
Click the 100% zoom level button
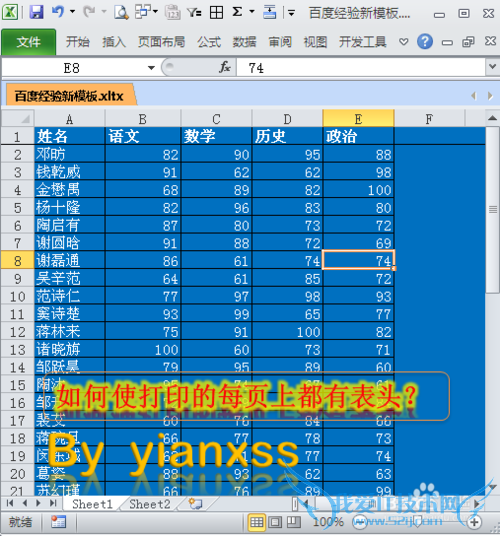[328, 522]
